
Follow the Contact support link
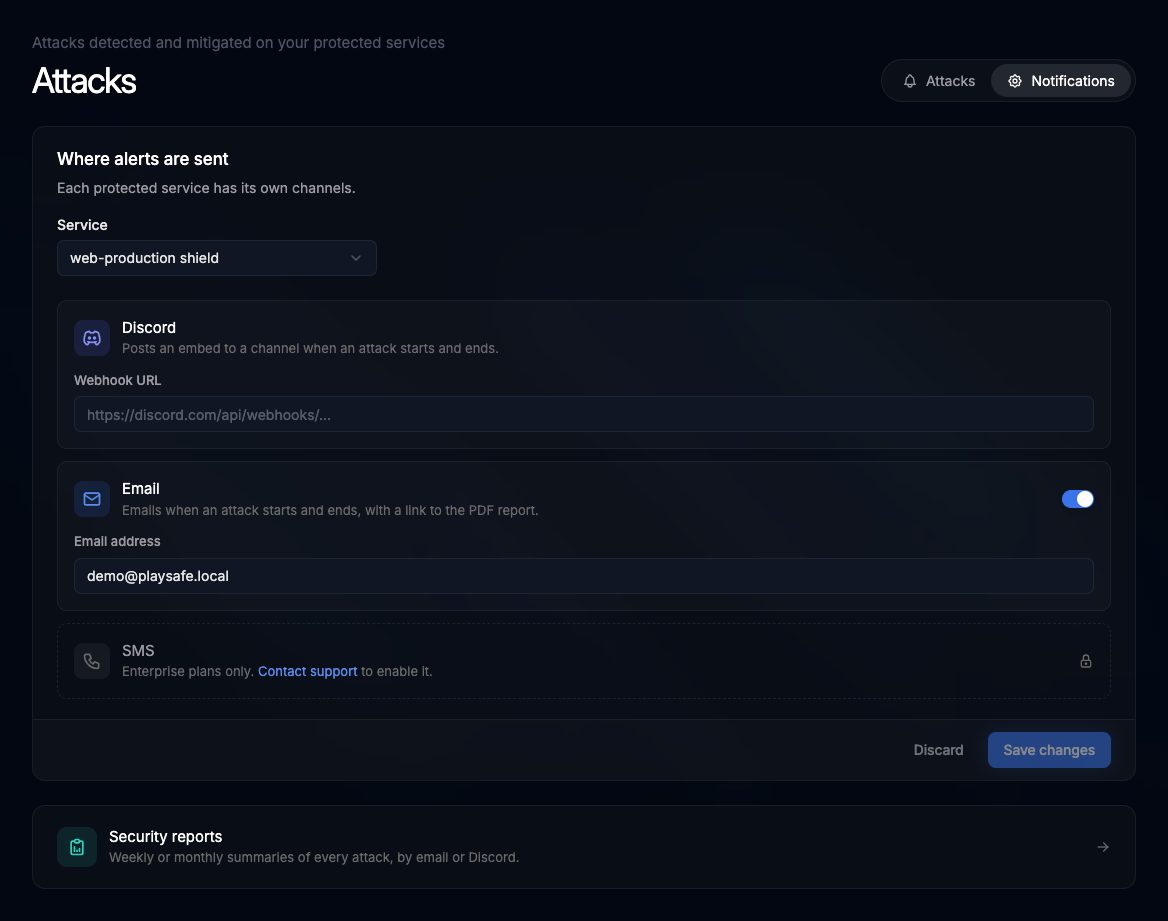point(308,671)
